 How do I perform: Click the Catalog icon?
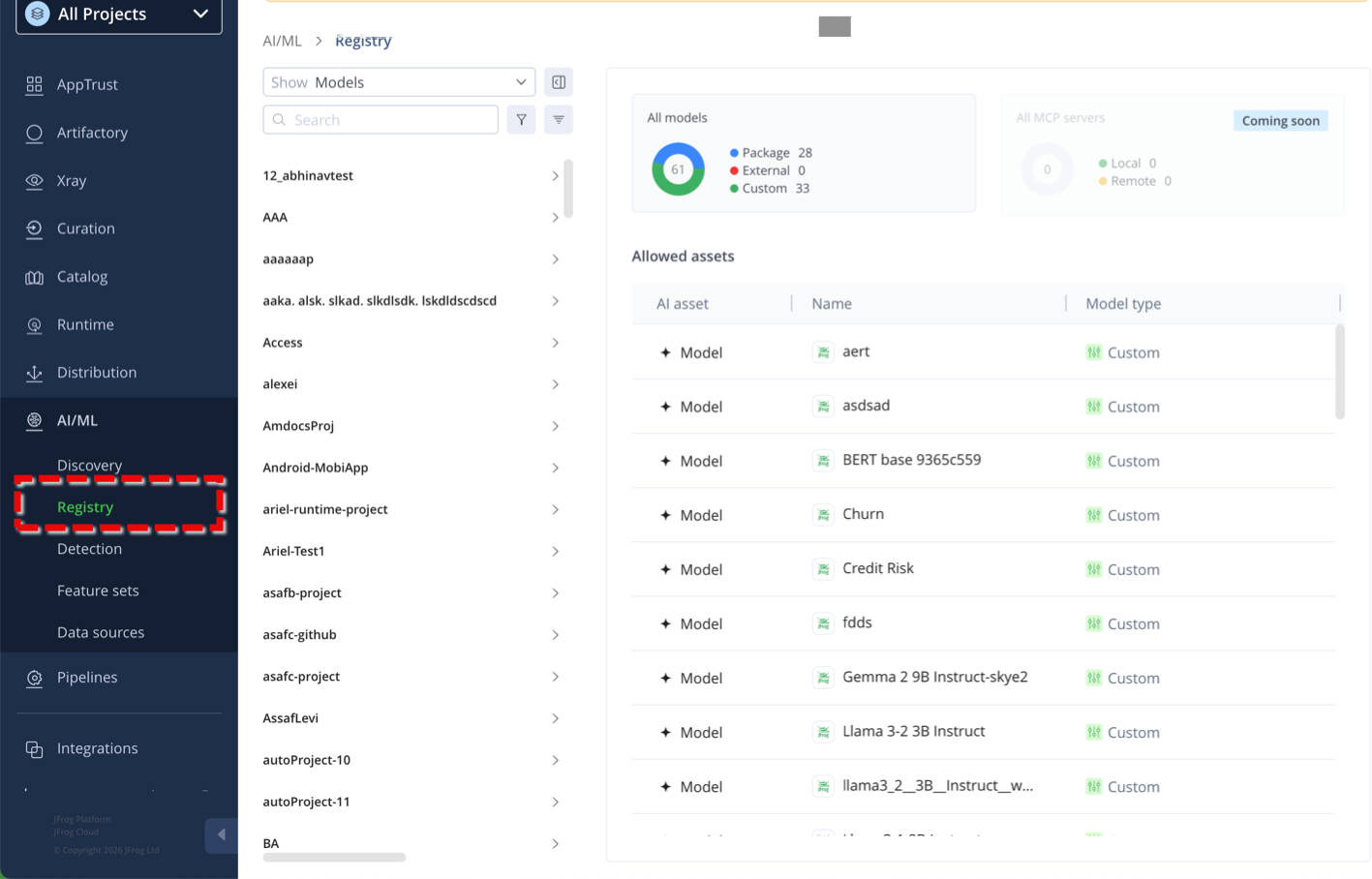34,277
